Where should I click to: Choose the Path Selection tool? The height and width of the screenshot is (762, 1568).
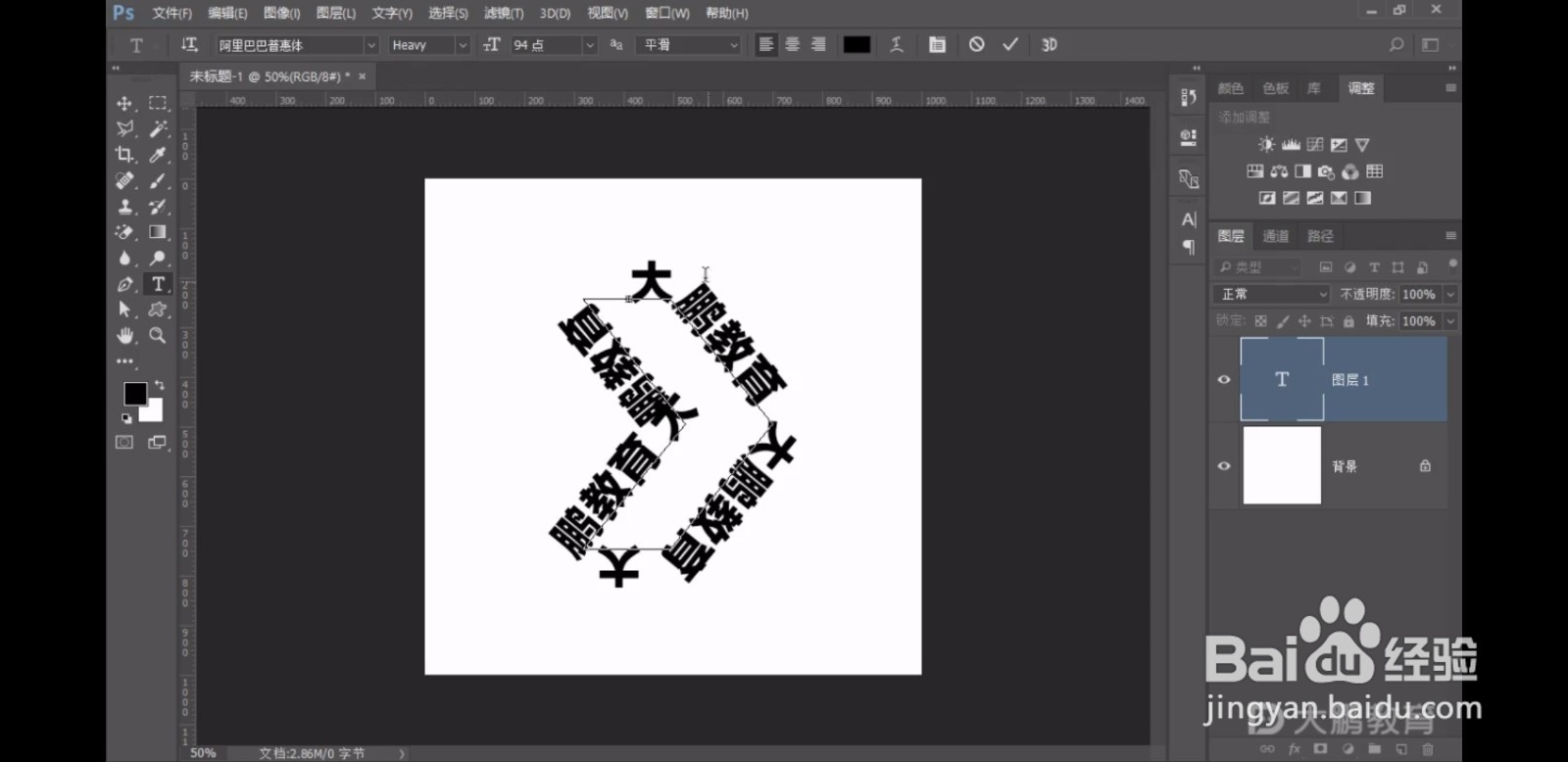(124, 310)
